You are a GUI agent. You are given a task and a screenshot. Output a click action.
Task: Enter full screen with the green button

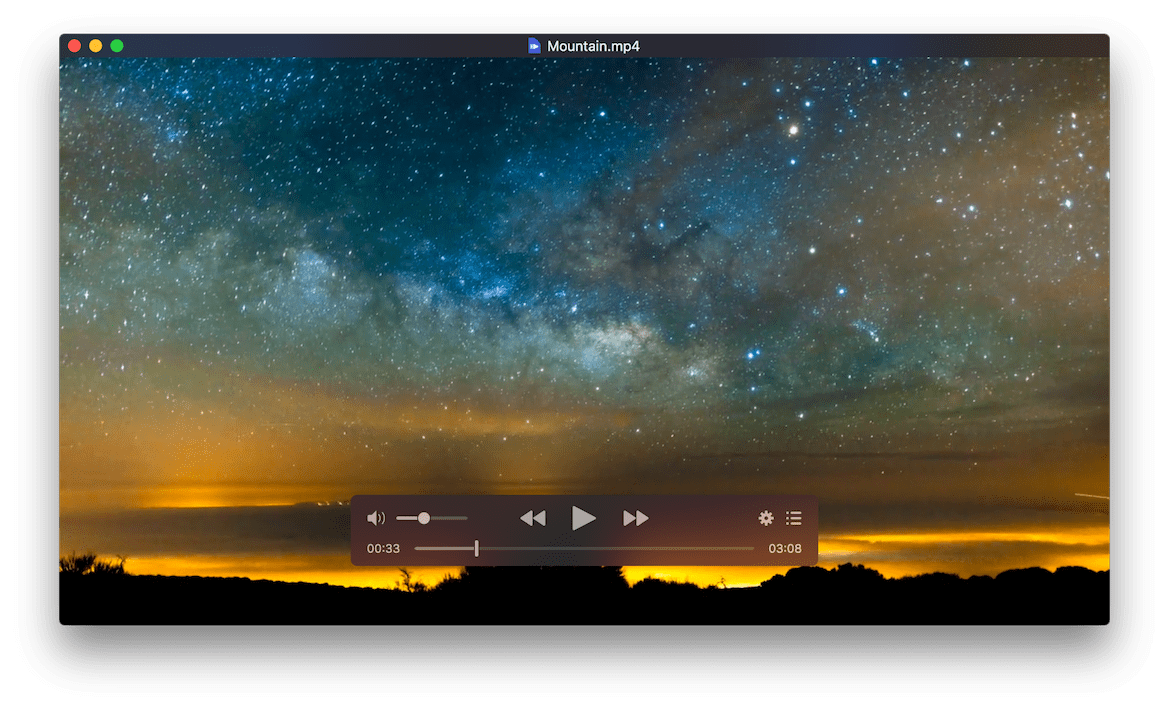tap(117, 46)
